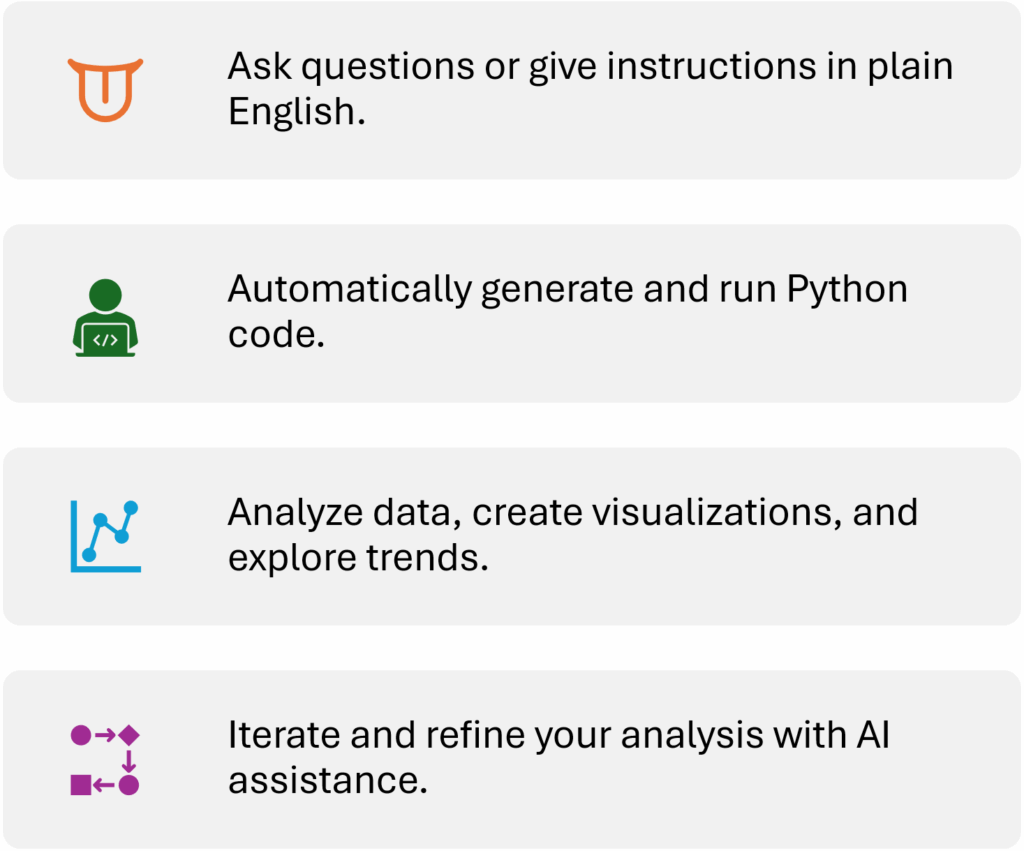This screenshot has width=1024, height=851.
Task: Click the blue line chart icon
Action: pyautogui.click(x=105, y=536)
